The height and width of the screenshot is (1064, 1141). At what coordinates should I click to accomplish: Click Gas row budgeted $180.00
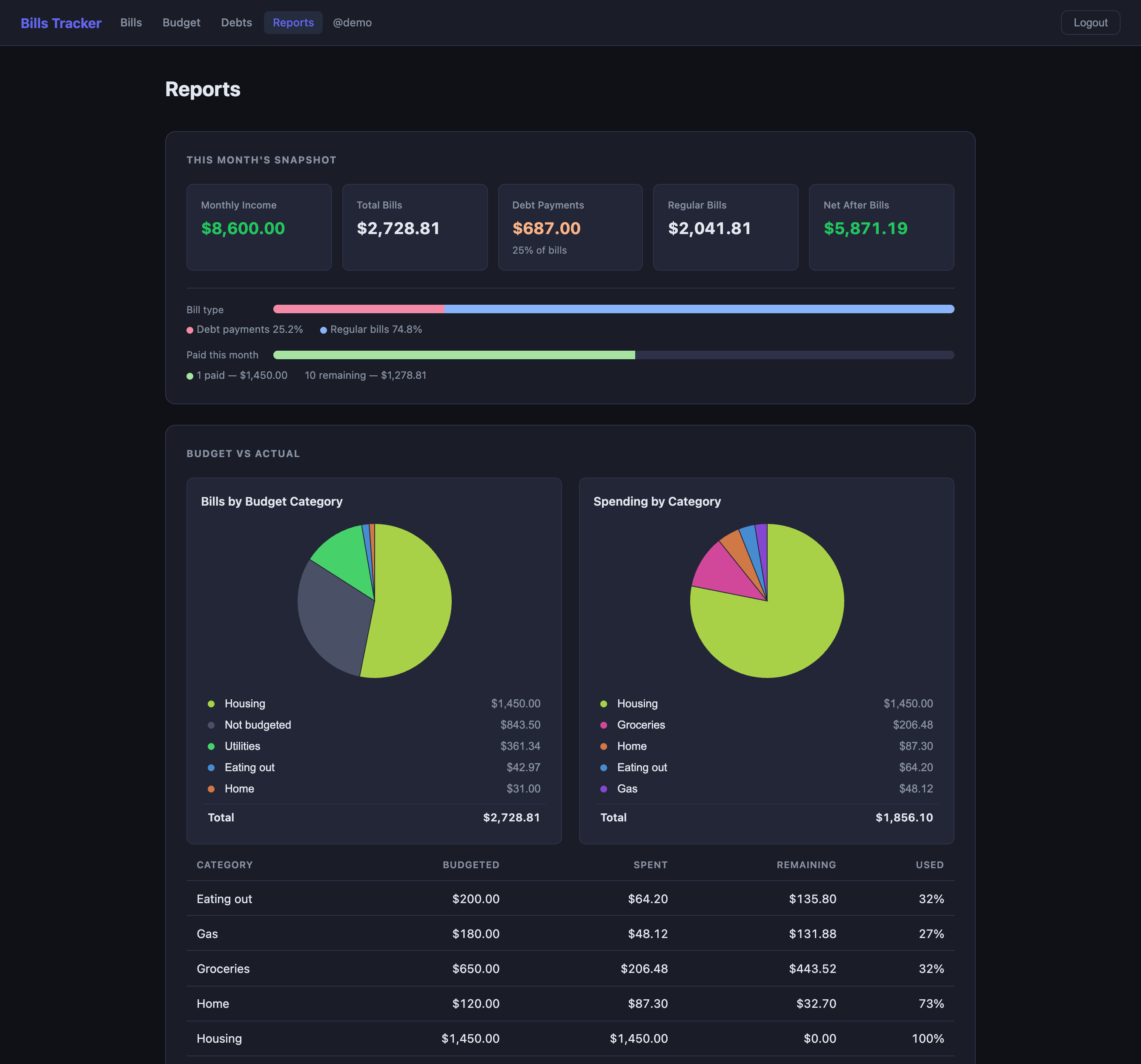(476, 934)
